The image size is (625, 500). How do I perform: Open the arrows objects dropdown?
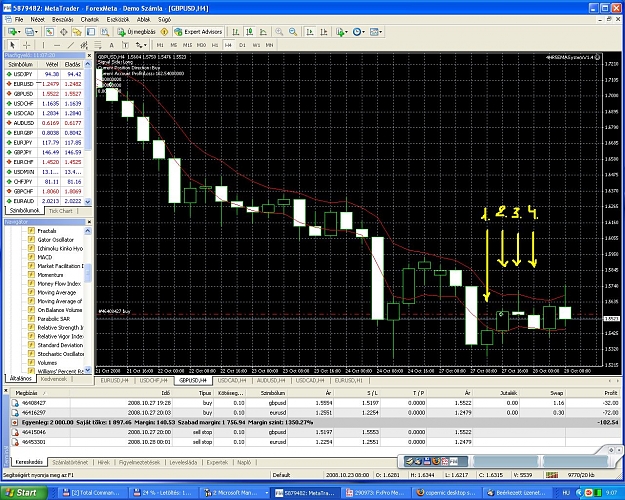(x=141, y=45)
